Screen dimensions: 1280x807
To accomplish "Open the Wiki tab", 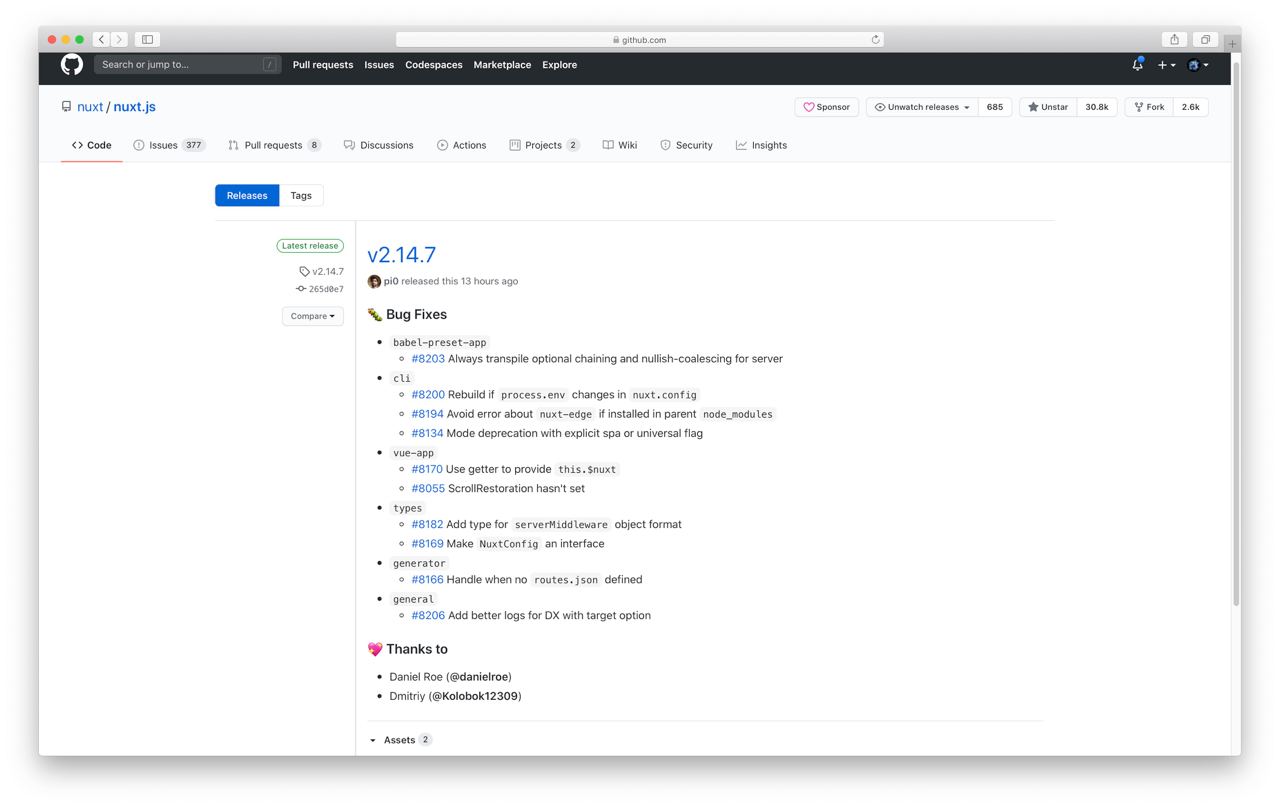I will point(620,146).
